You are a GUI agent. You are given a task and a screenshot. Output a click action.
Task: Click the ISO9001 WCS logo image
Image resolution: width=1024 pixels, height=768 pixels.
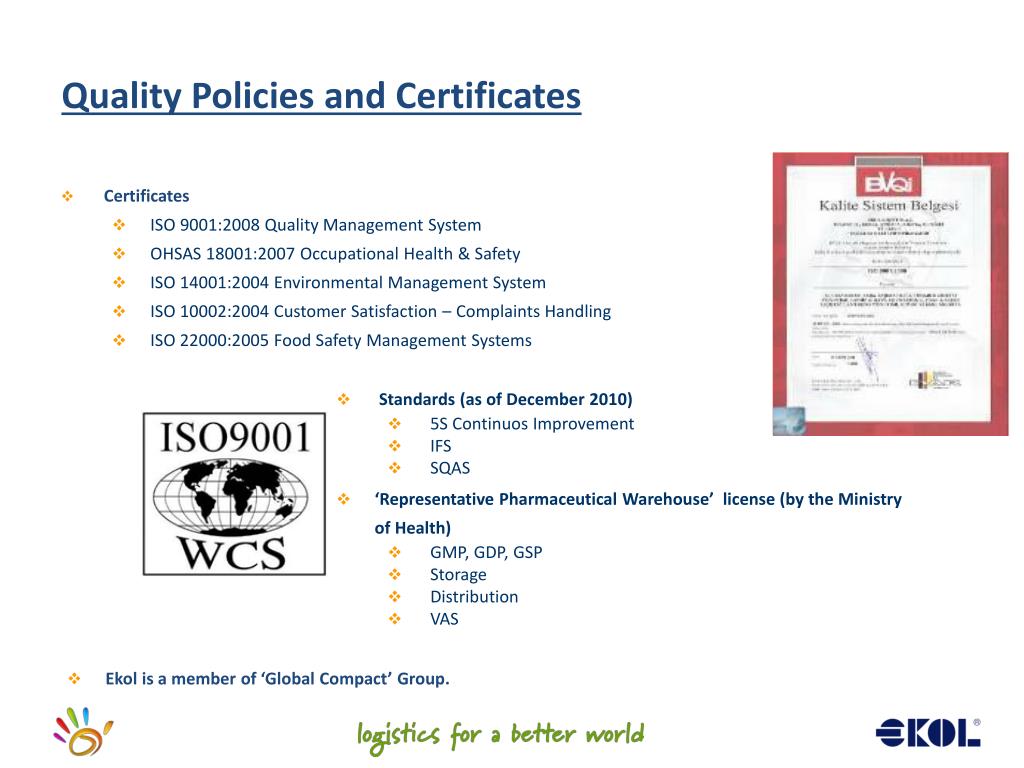point(234,494)
